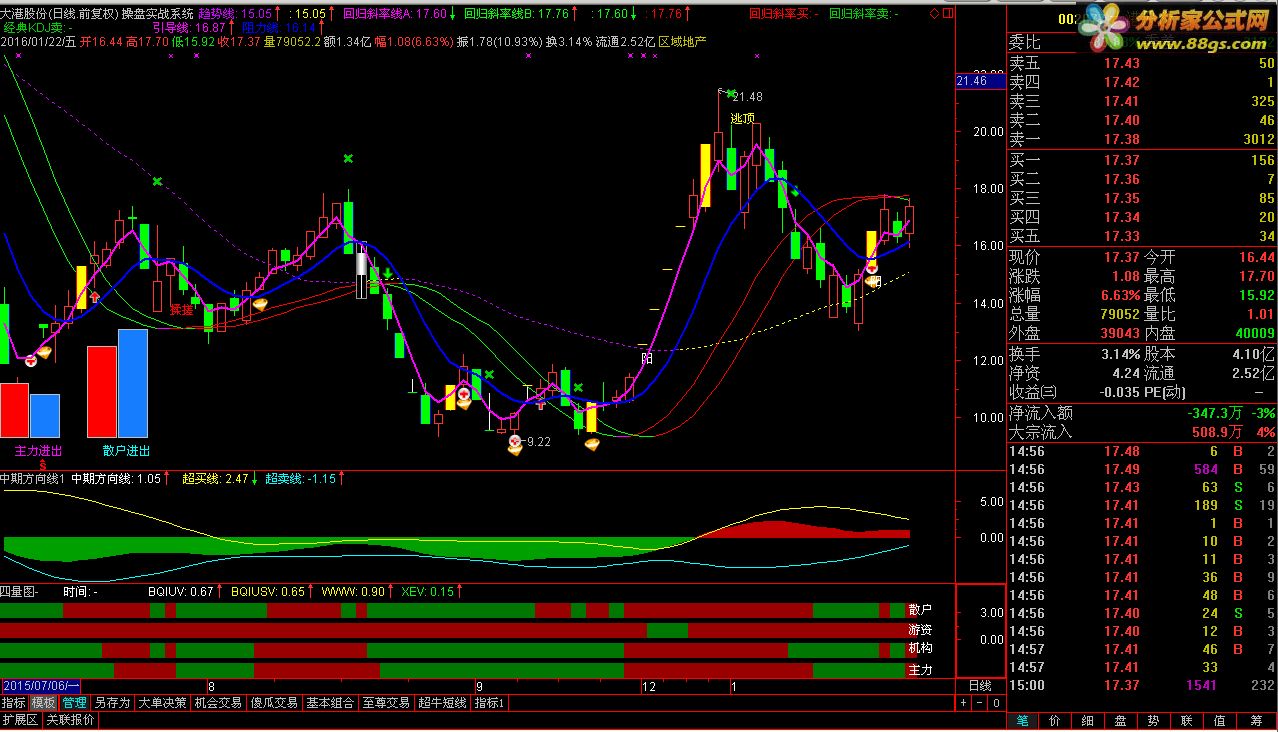
Task: Click the 委比 label in the quote panel
Action: [x=1024, y=43]
